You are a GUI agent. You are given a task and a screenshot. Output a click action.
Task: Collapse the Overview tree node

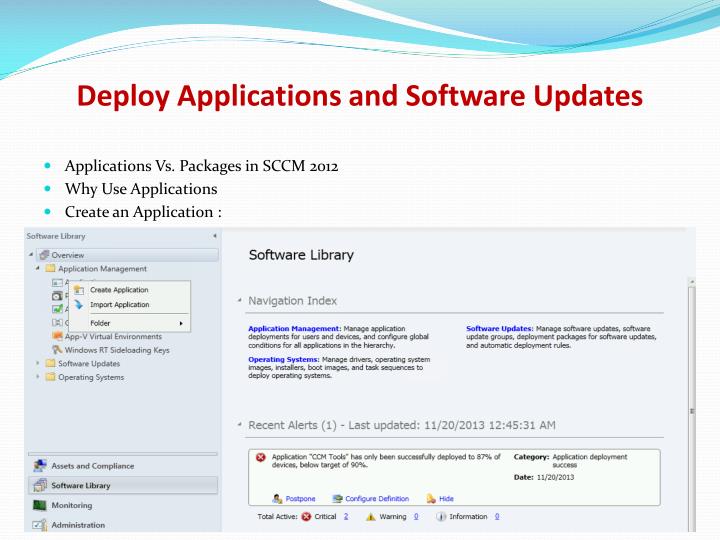point(31,254)
